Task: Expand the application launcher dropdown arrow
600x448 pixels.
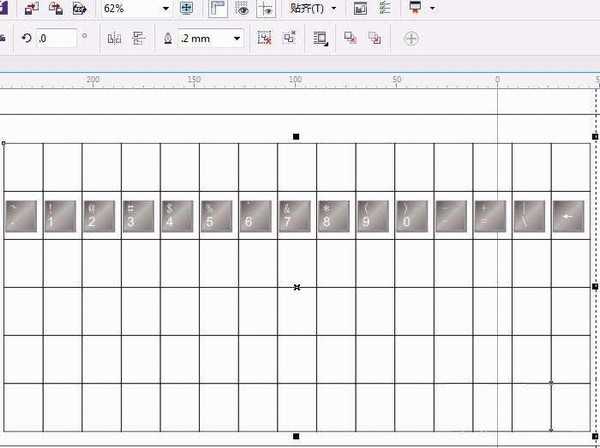Action: [432, 8]
